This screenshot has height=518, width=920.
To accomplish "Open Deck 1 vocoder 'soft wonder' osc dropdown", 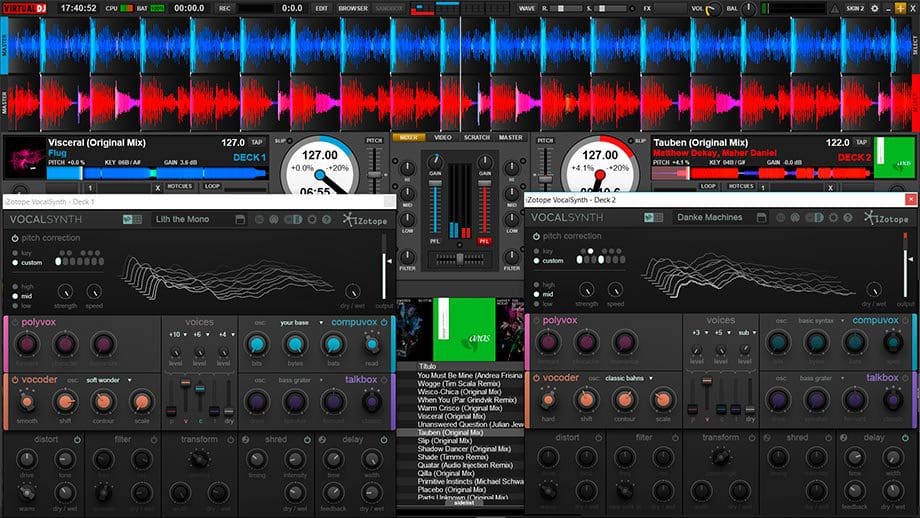I will [x=109, y=380].
